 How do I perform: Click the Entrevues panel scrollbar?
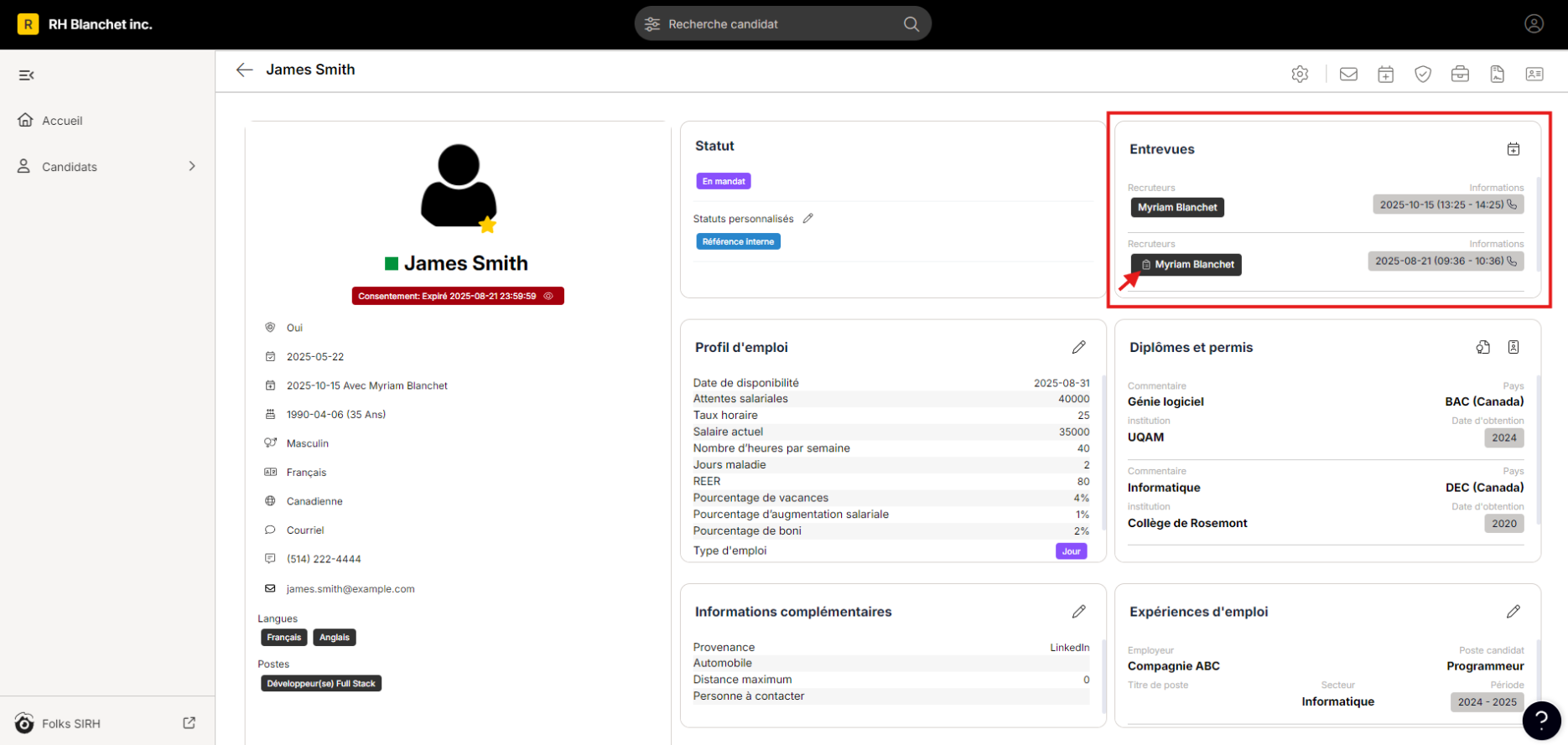(x=1538, y=224)
